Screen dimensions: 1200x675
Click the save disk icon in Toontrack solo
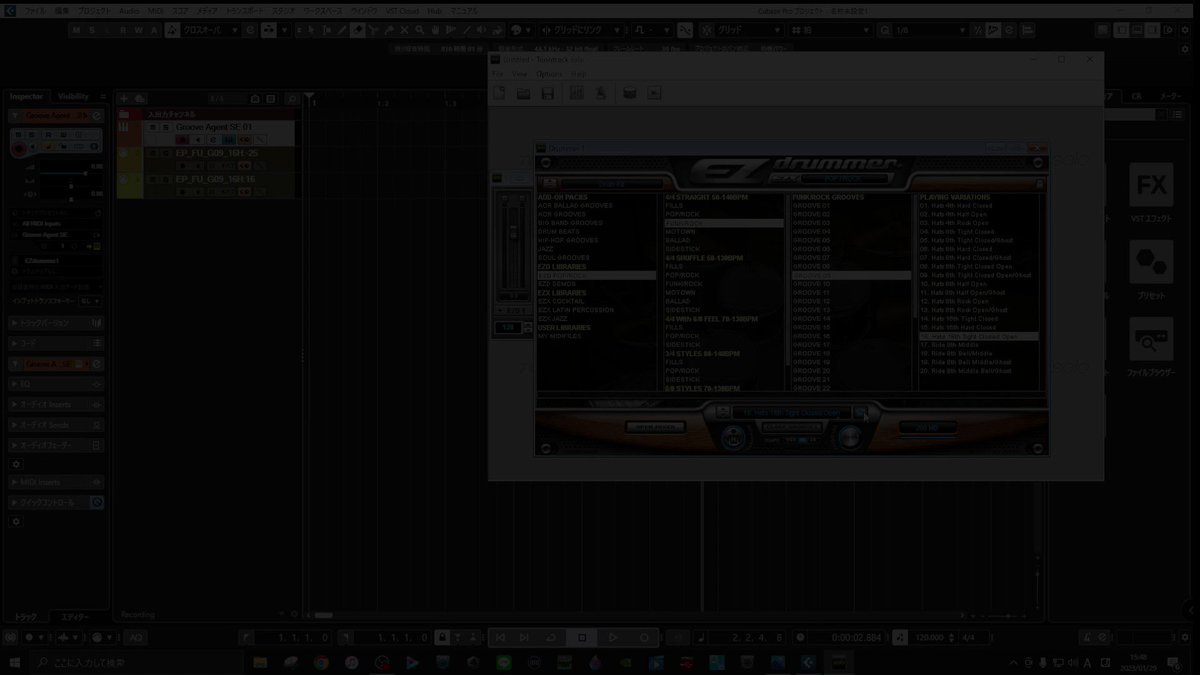point(547,93)
